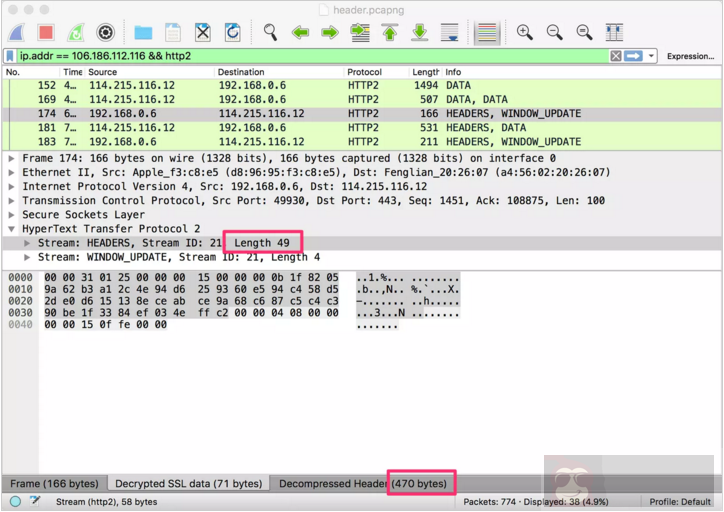Stop the running capture with red square
The image size is (724, 512).
[46, 33]
